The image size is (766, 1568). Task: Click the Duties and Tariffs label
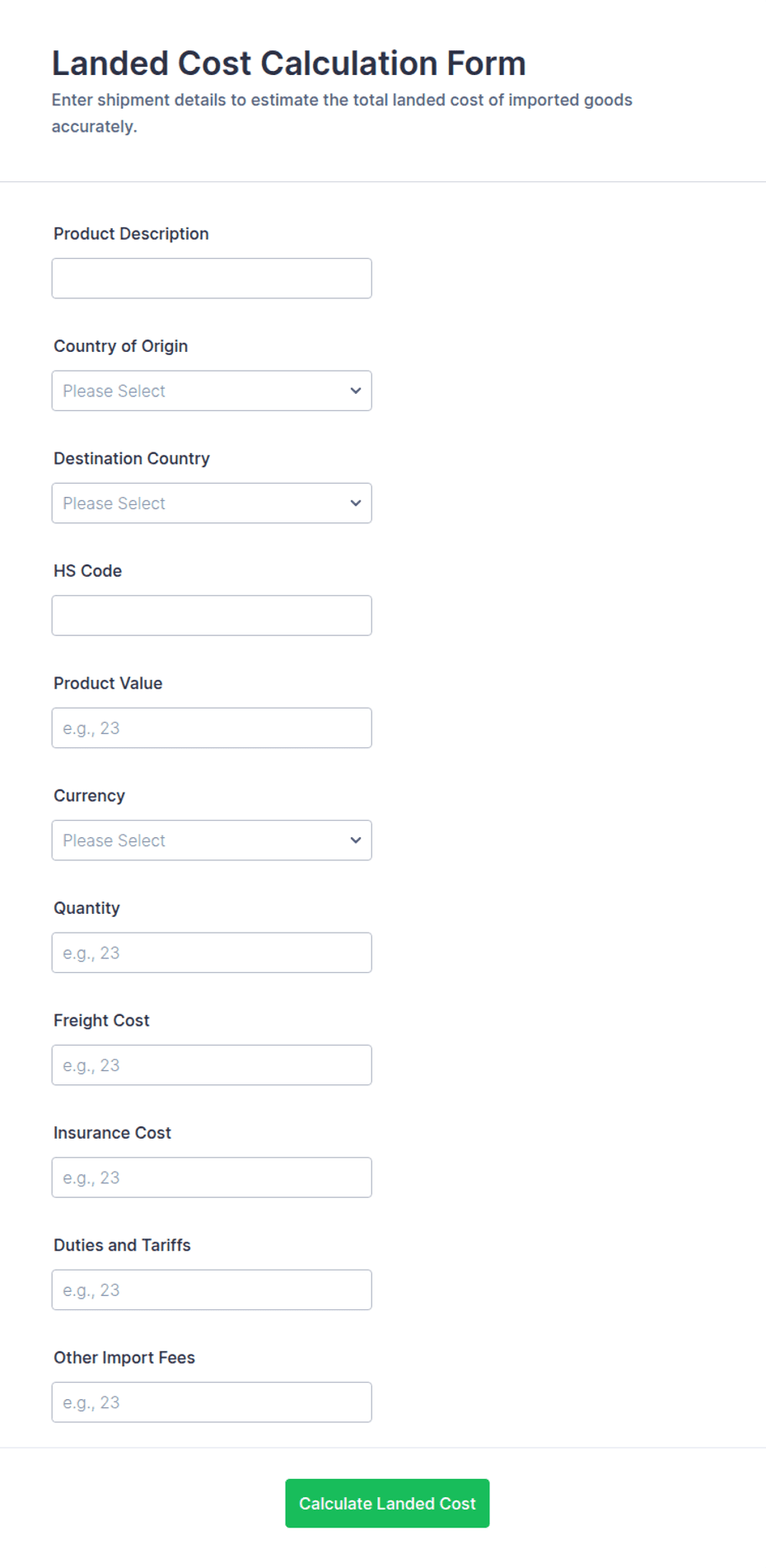pyautogui.click(x=122, y=1245)
